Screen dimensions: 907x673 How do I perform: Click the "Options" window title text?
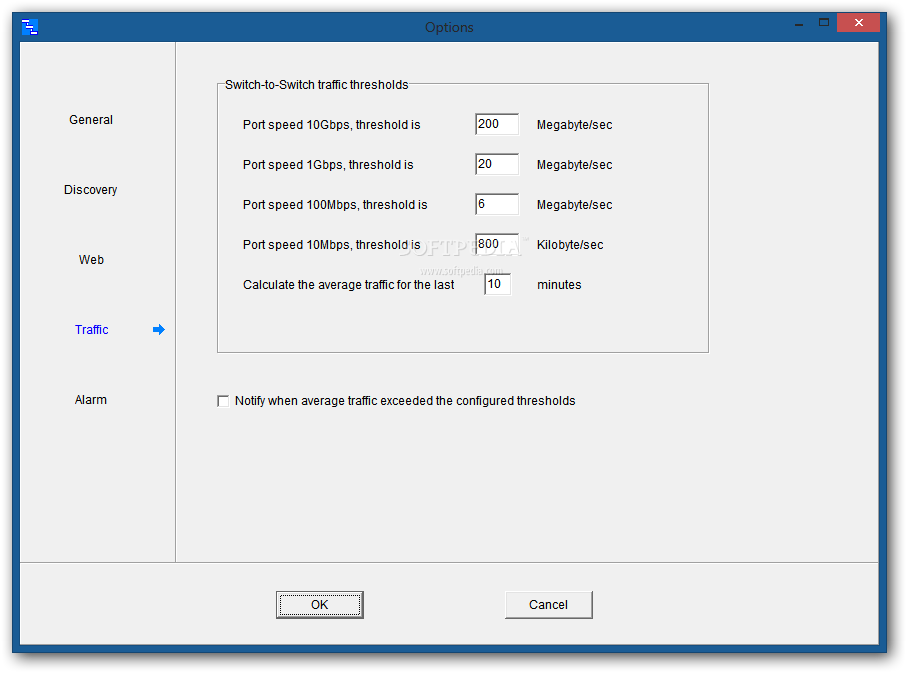[449, 27]
